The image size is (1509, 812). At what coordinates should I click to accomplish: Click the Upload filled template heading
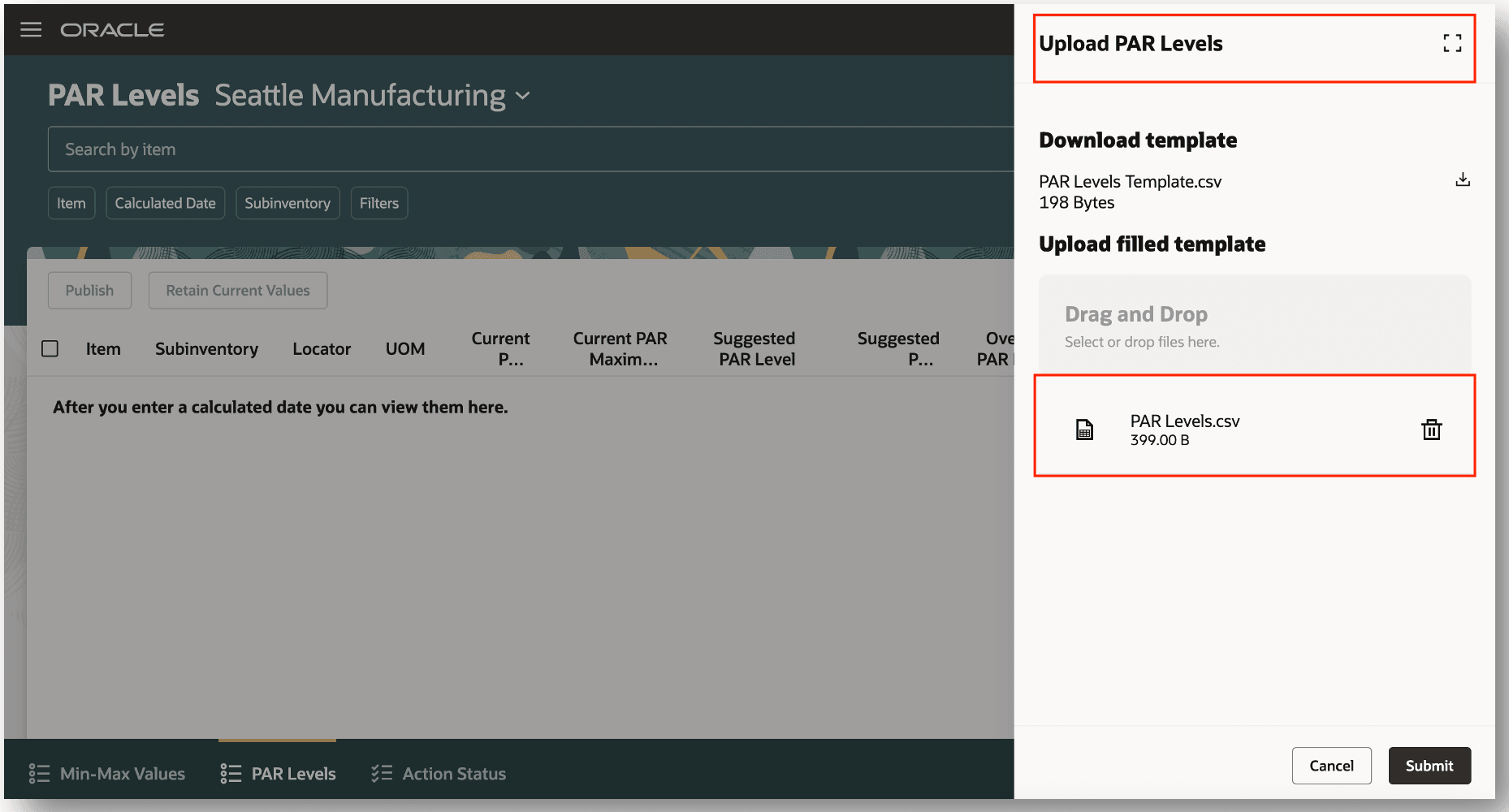click(1152, 244)
